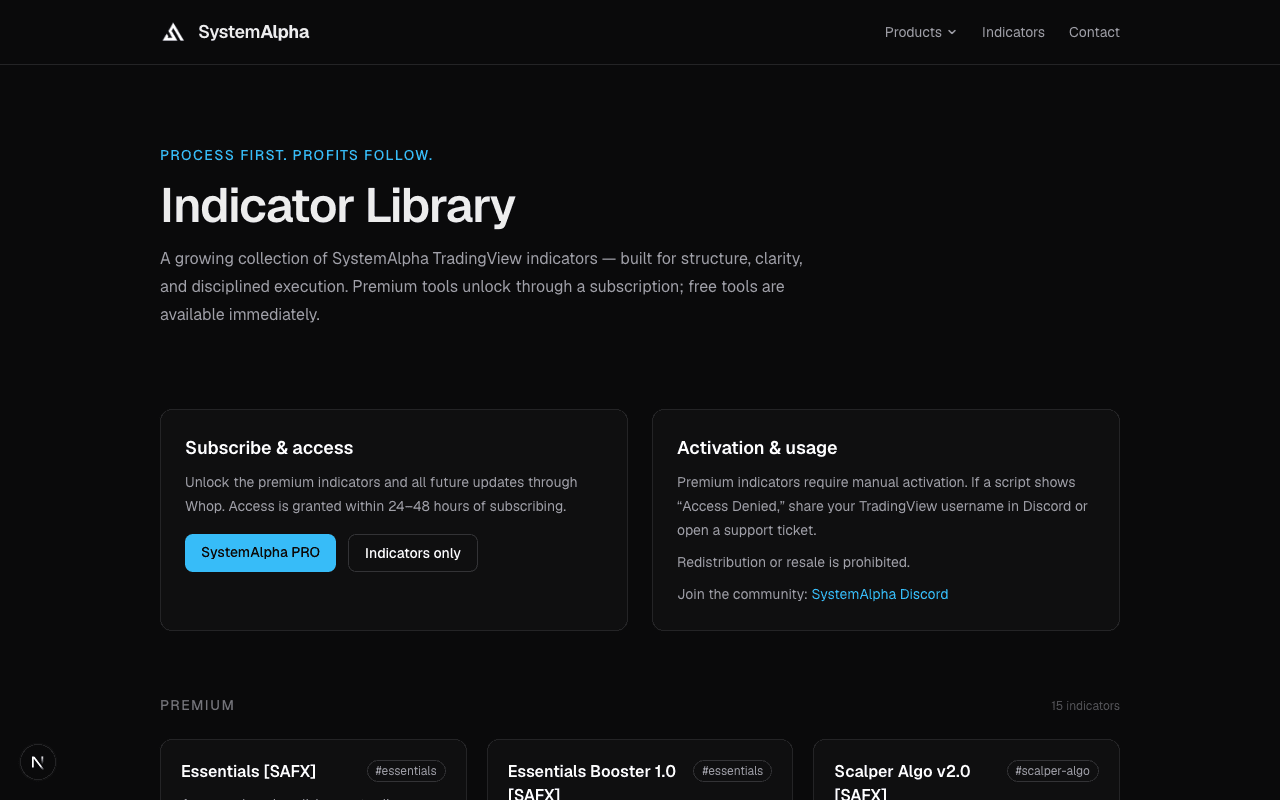Click the SystemAlpha brand name
Viewport: 1280px width, 800px height.
pyautogui.click(x=253, y=32)
